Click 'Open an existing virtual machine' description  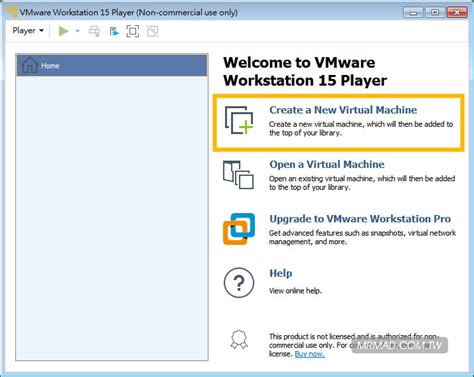pyautogui.click(x=362, y=183)
